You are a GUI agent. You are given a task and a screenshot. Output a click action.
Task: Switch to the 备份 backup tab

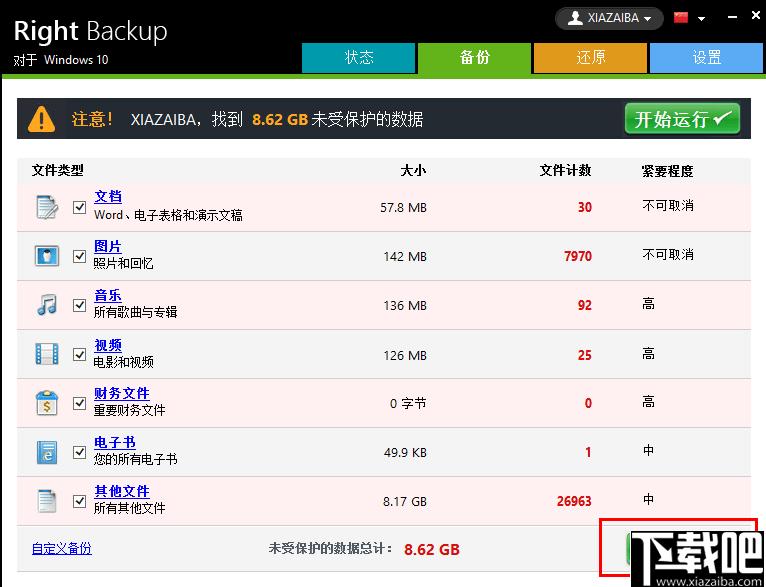coord(474,58)
